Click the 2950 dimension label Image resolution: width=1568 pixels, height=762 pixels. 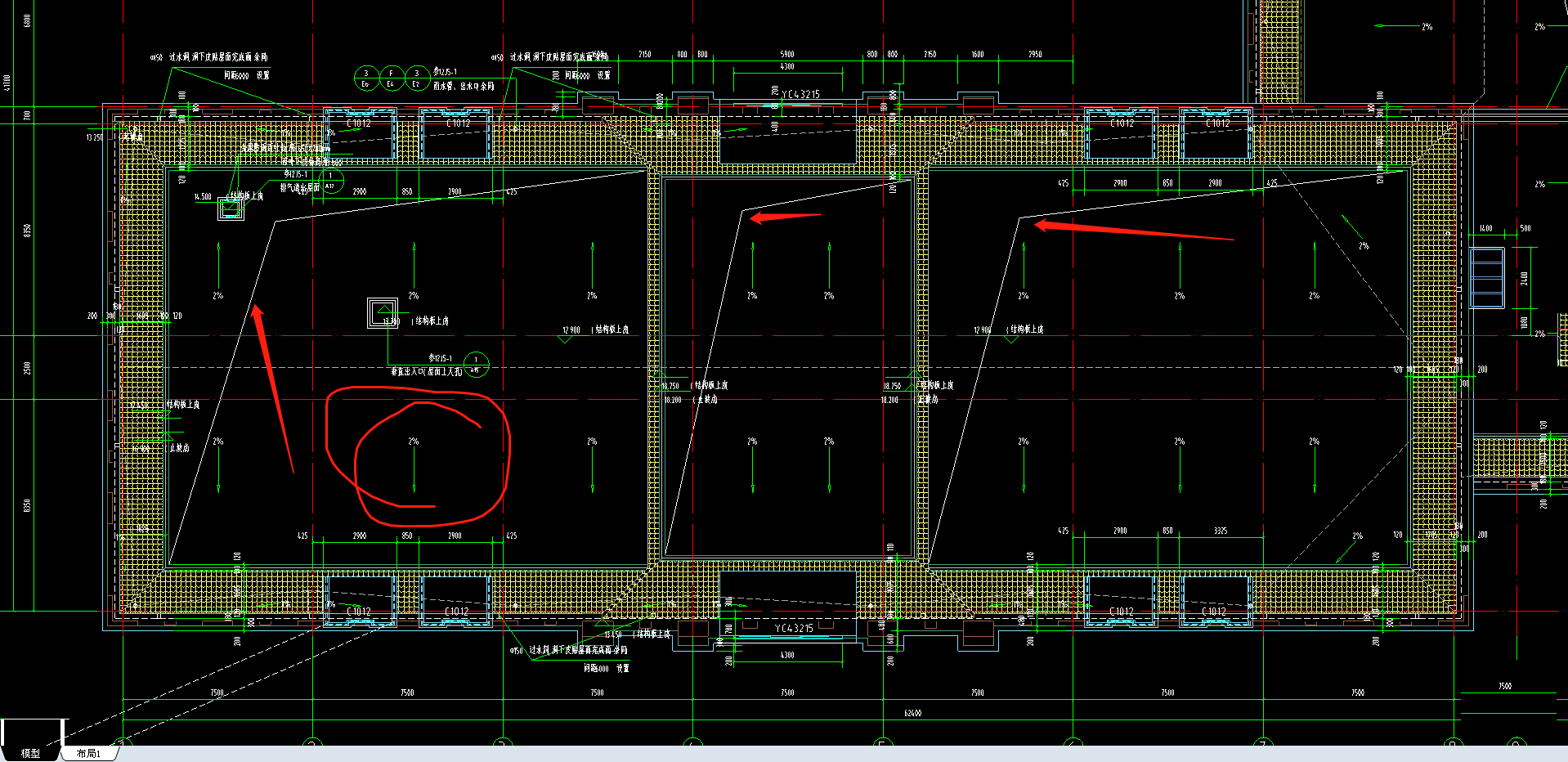1035,55
